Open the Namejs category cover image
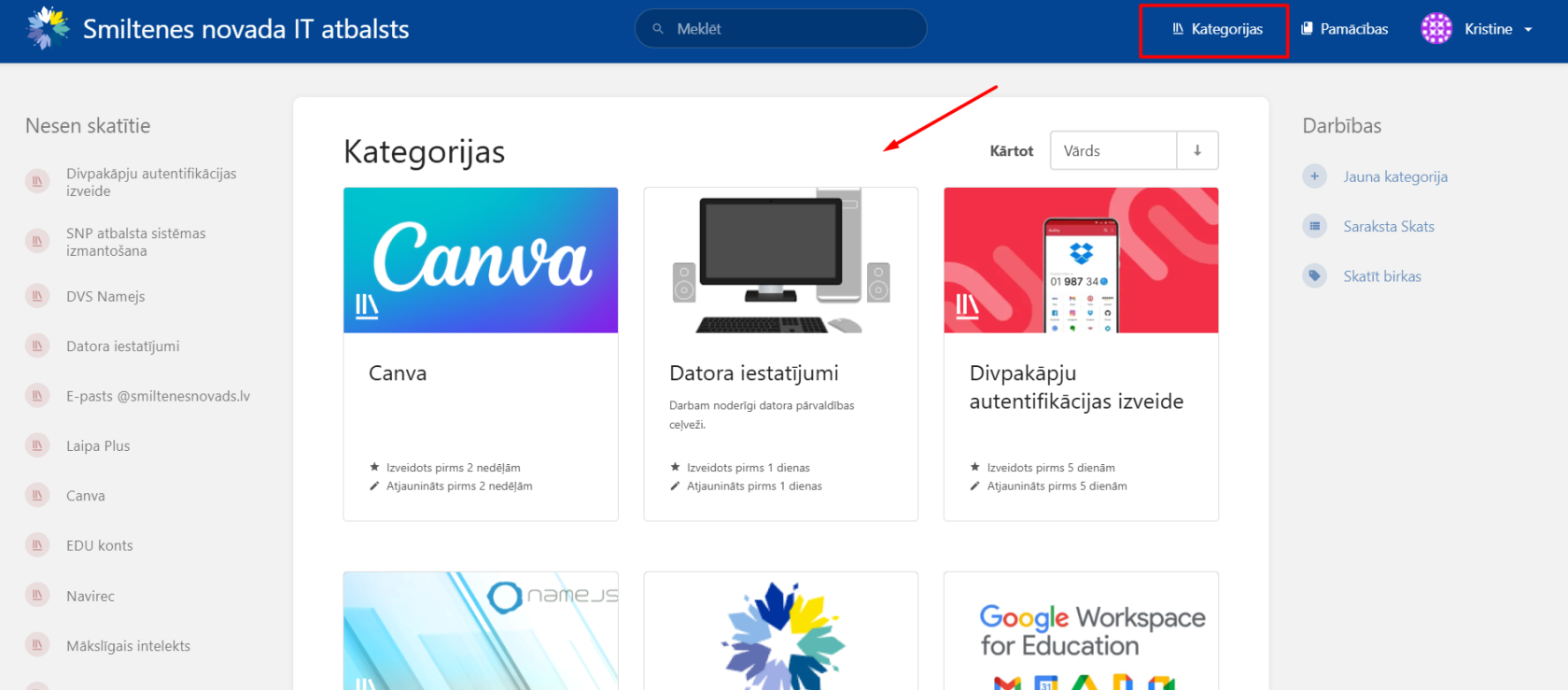This screenshot has width=1568, height=690. pyautogui.click(x=481, y=631)
